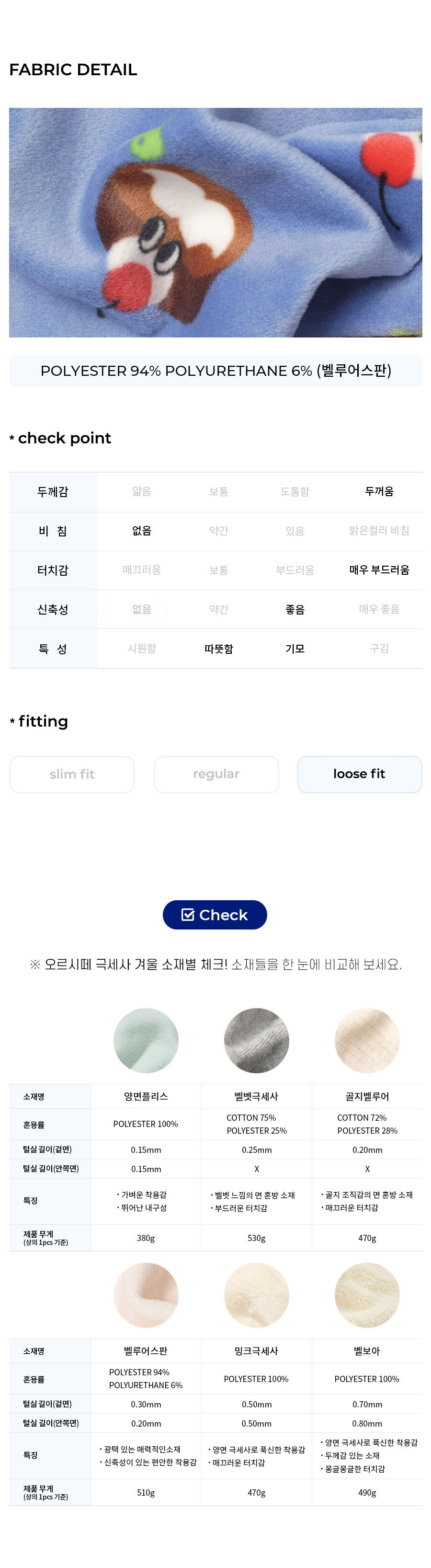The width and height of the screenshot is (431, 1568).
Task: Click the 밍크극세사 fabric circle image
Action: click(257, 1294)
